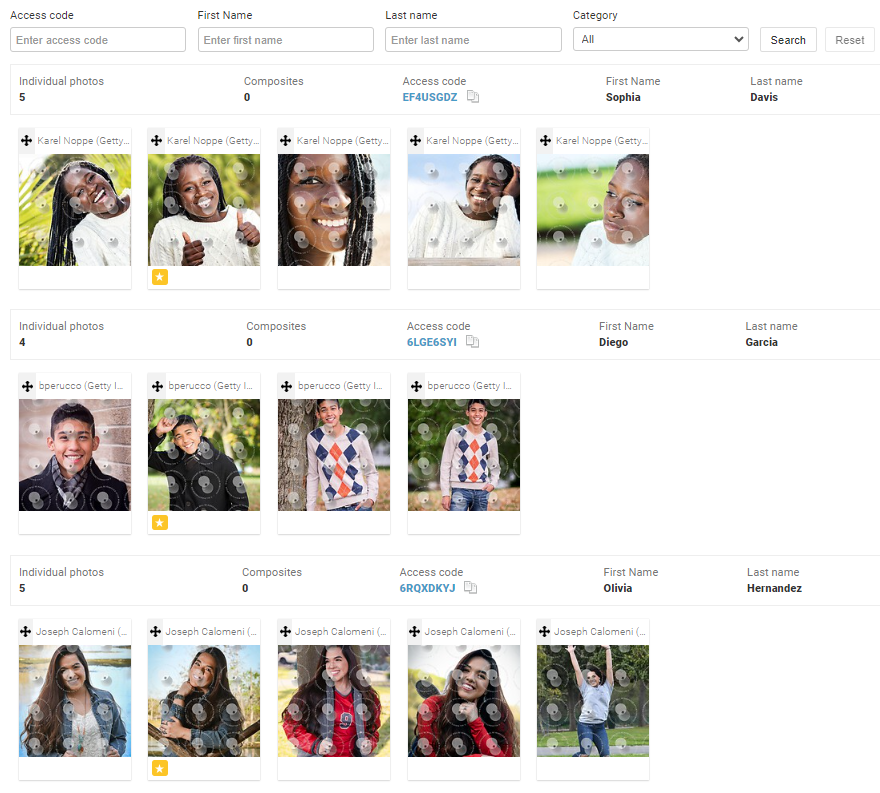Click move handle on Olivia's first photo
This screenshot has width=880, height=793.
(x=26, y=631)
